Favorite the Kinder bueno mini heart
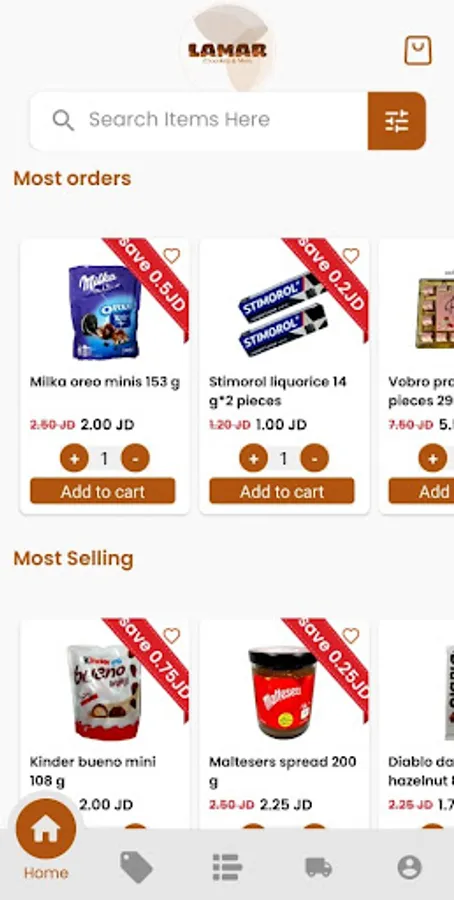Screen dimensions: 454x900 tap(172, 635)
